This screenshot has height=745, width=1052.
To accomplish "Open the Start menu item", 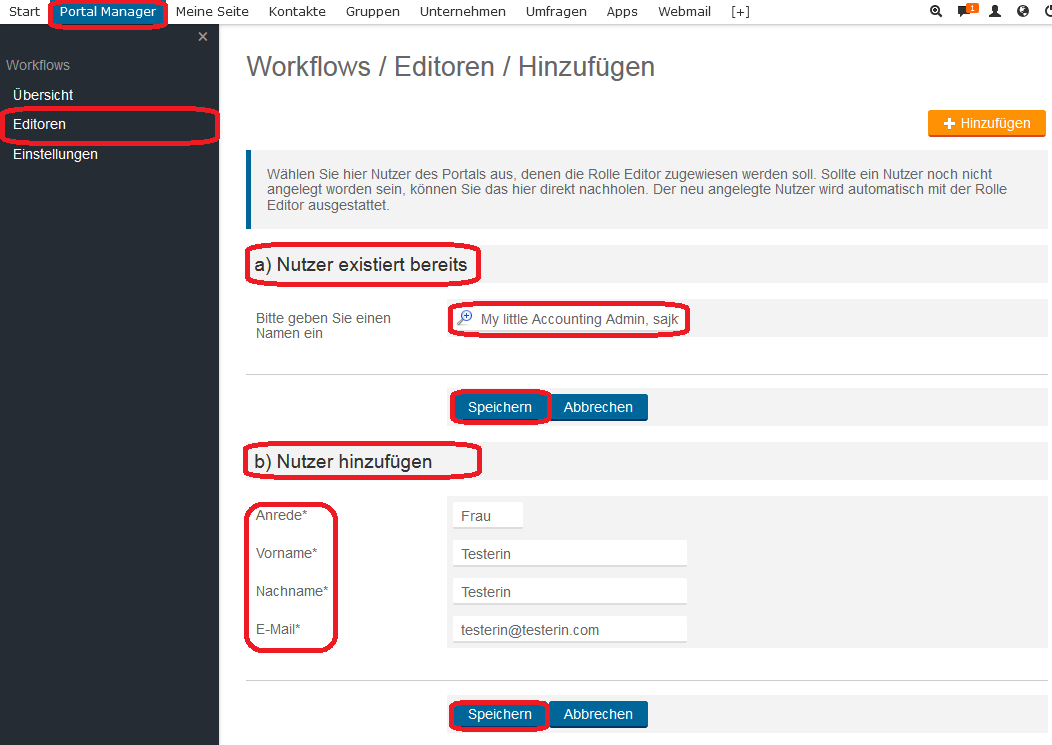I will [24, 11].
